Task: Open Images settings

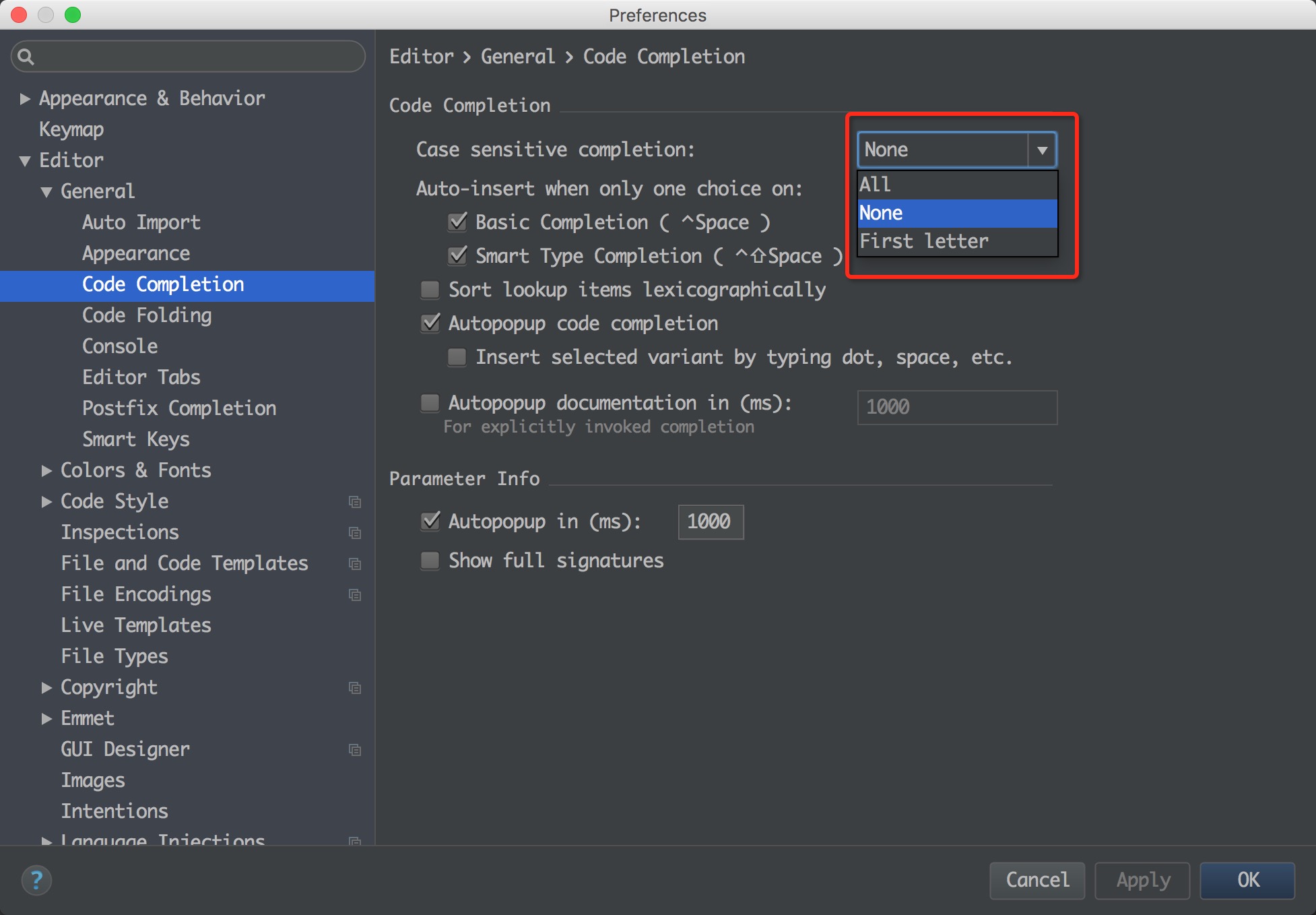Action: click(x=93, y=780)
